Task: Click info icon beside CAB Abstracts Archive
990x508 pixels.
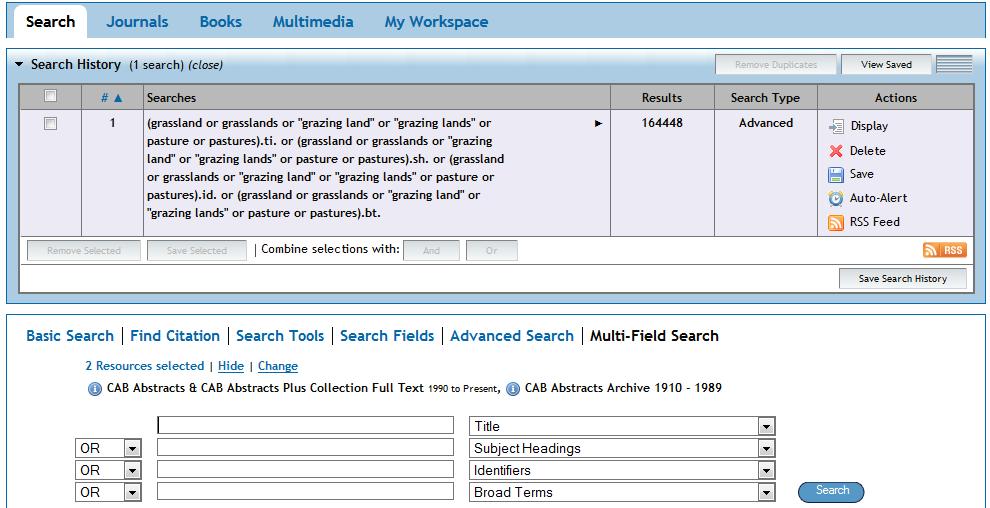Action: (x=513, y=389)
